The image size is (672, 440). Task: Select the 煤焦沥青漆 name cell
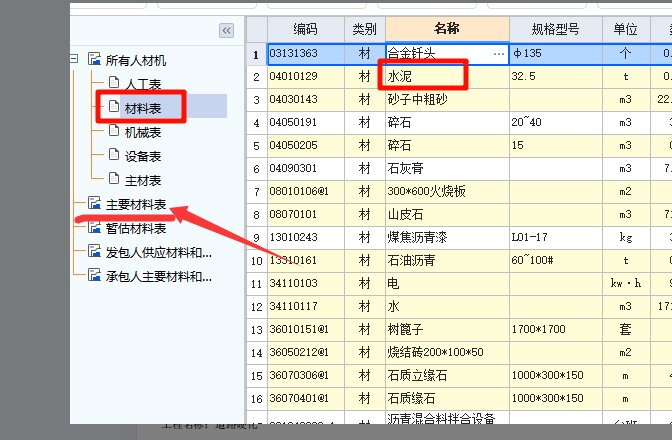pos(447,238)
